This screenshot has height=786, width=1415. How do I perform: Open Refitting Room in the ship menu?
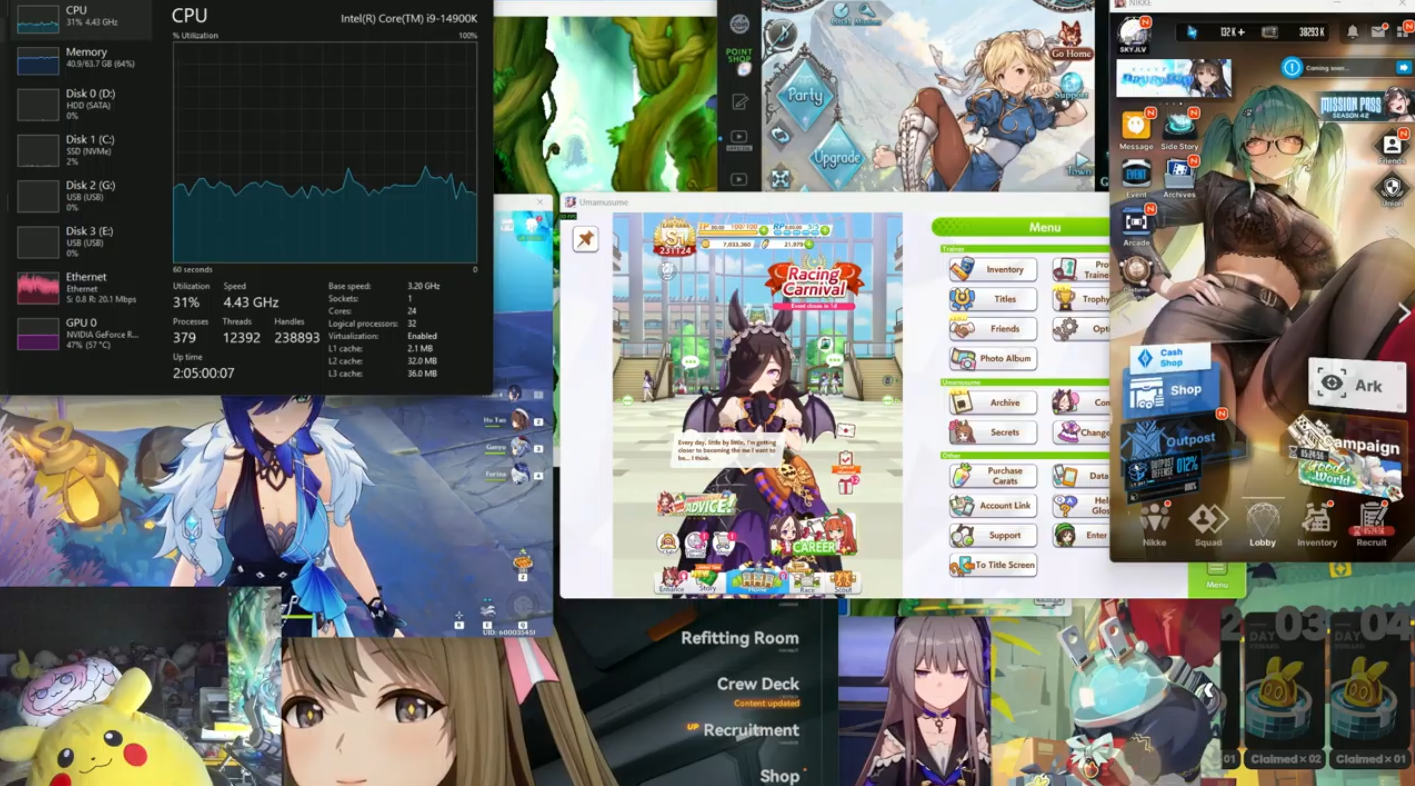coord(740,638)
